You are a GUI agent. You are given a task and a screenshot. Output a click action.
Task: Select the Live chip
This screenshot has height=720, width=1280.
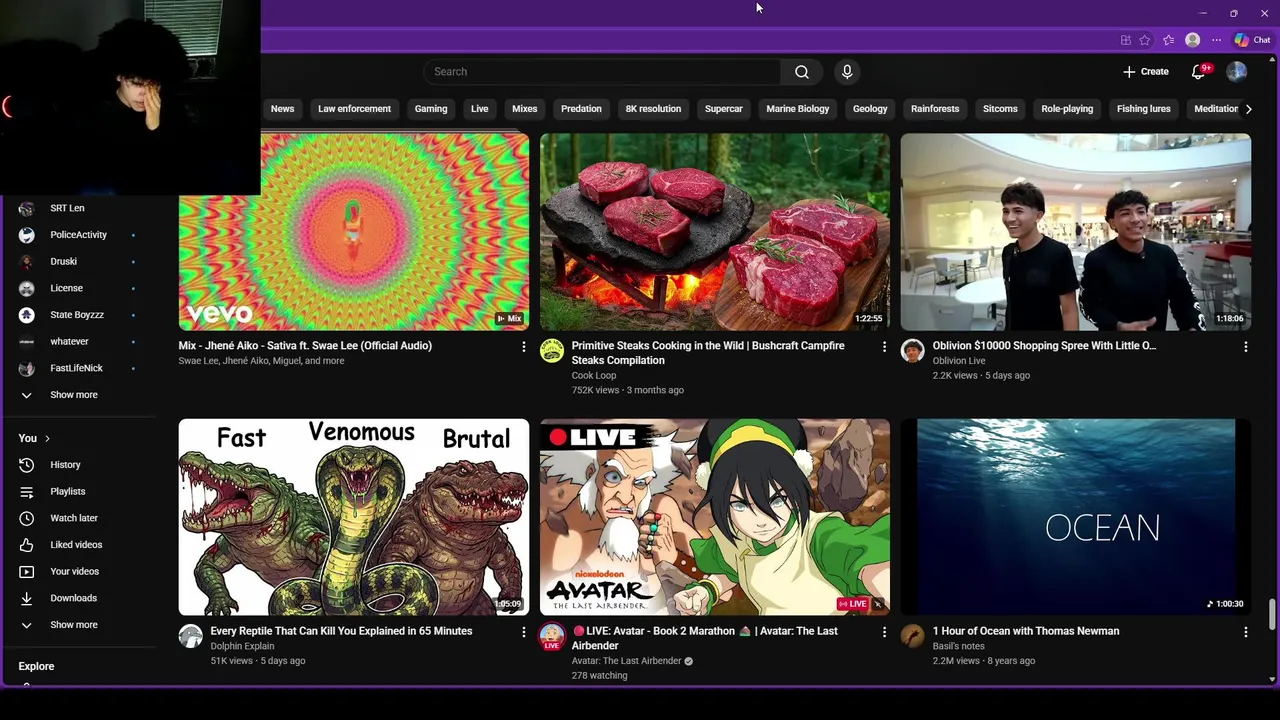tap(480, 109)
